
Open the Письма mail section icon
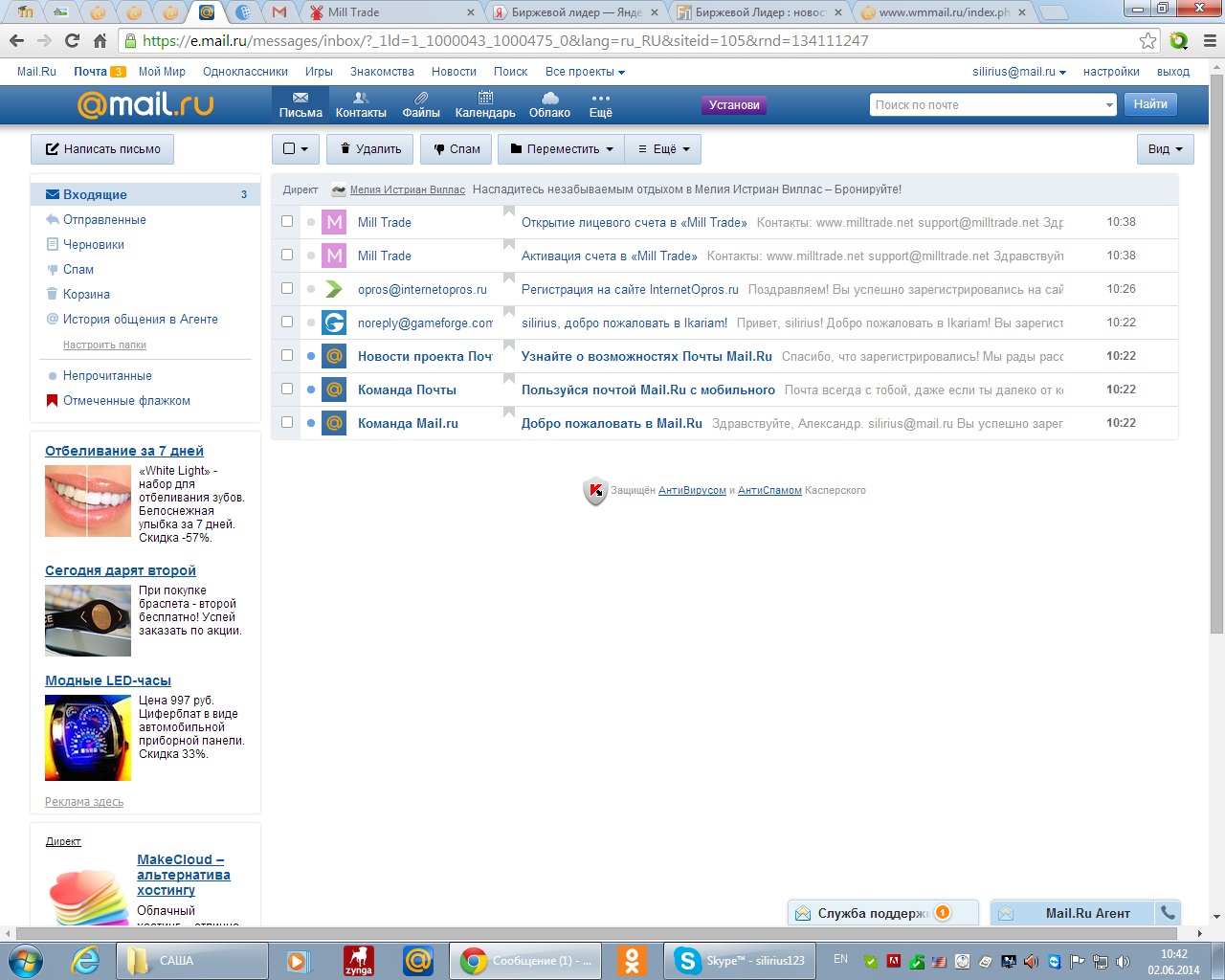click(300, 105)
